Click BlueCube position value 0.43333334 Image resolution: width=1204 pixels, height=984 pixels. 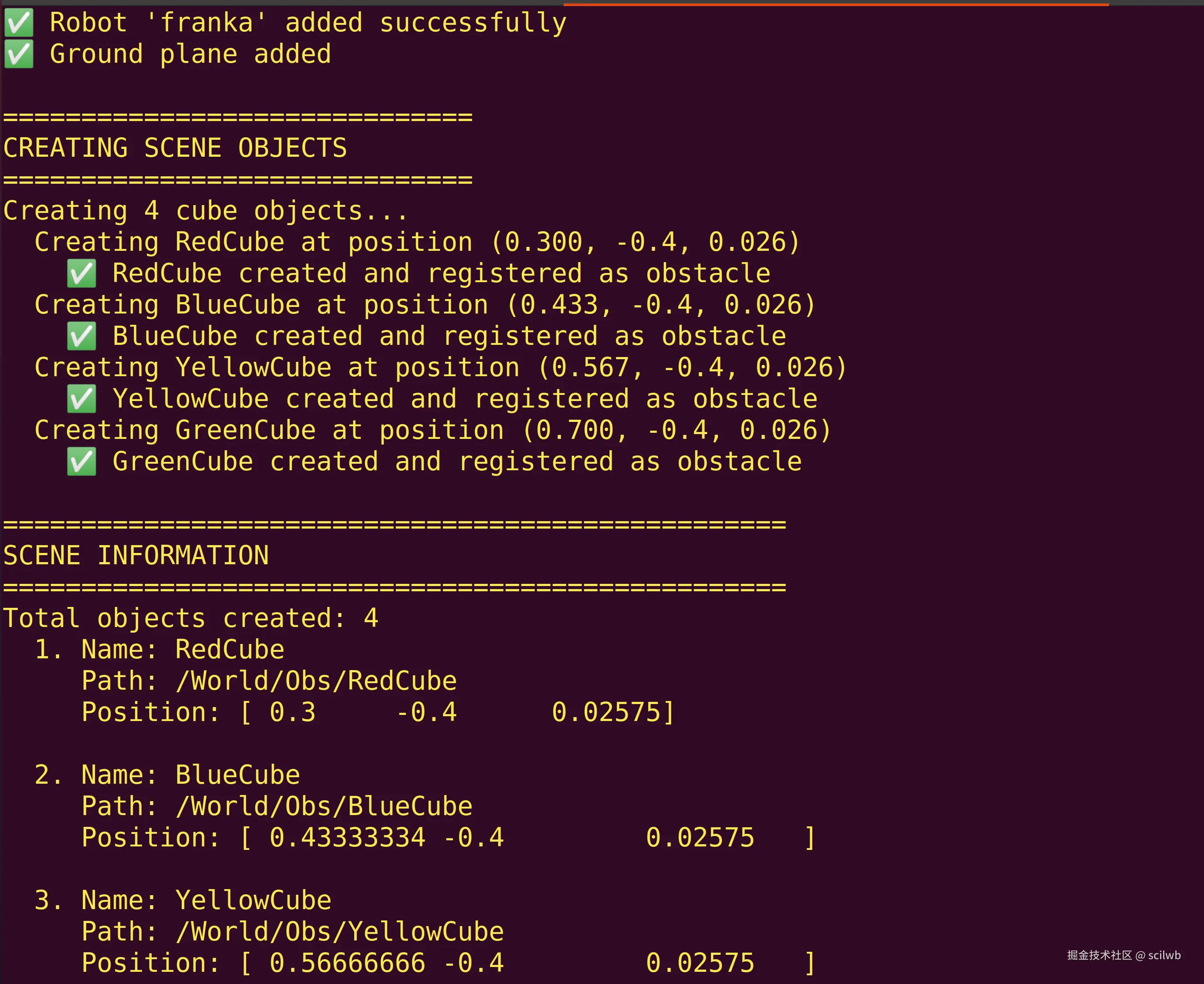347,838
